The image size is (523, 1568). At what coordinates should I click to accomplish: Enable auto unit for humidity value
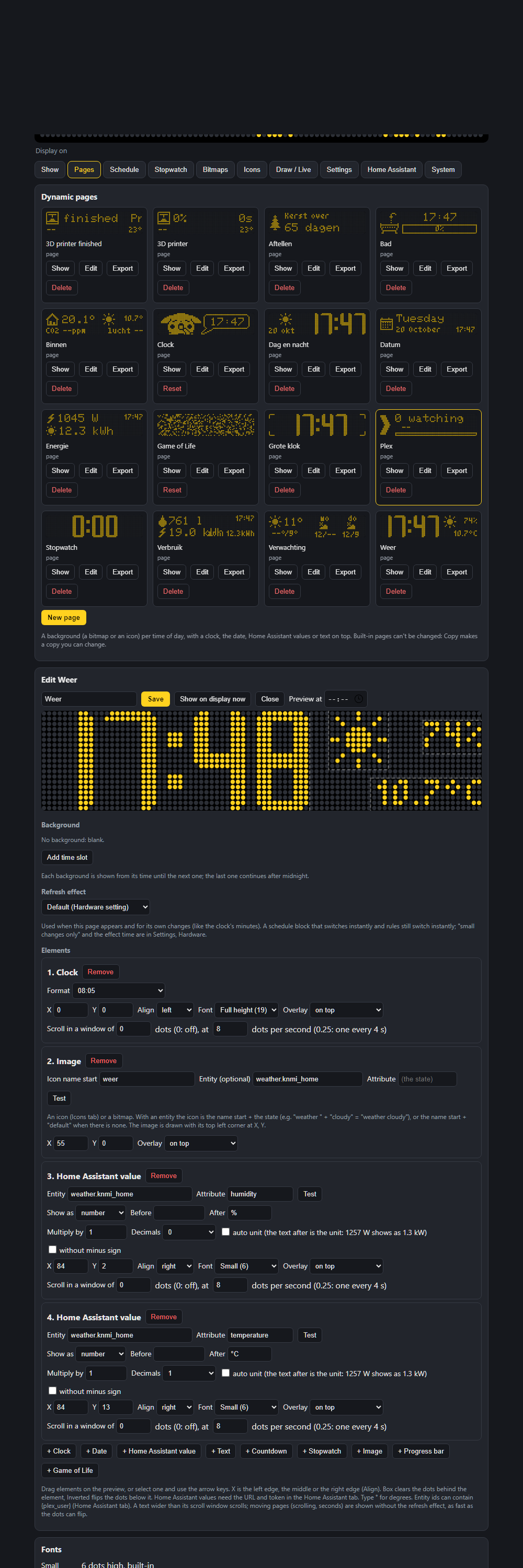click(225, 1231)
